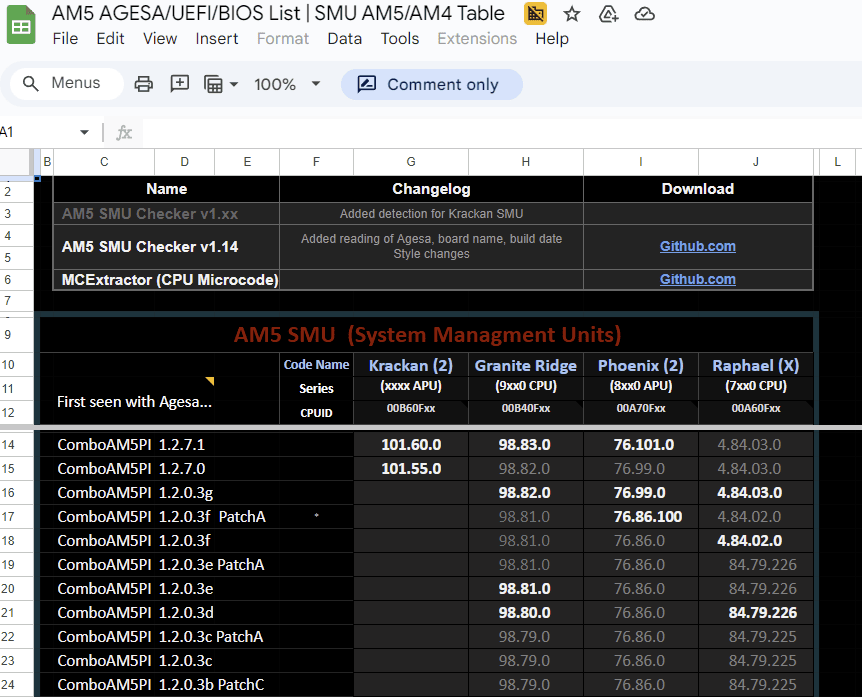Open Github.com link for MCExtractor
862x697 pixels.
pyautogui.click(x=698, y=279)
